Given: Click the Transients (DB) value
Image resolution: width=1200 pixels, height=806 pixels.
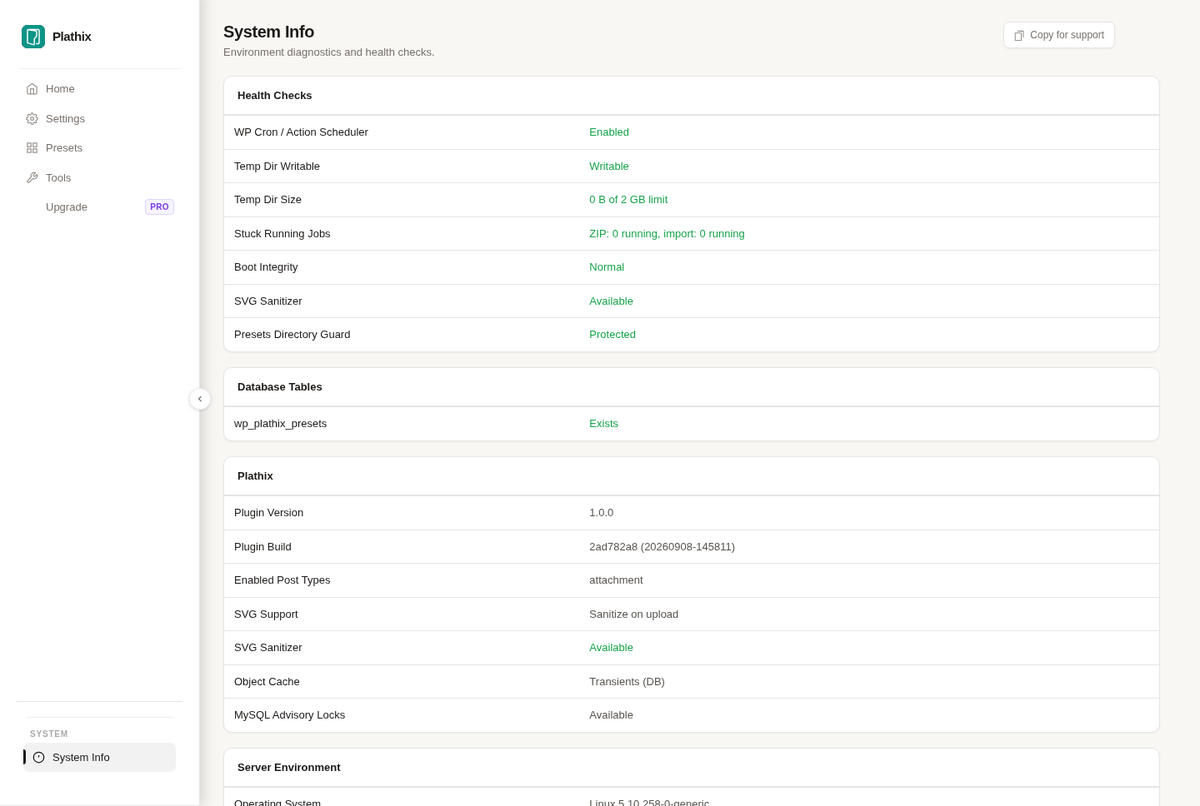Looking at the screenshot, I should coord(627,682).
